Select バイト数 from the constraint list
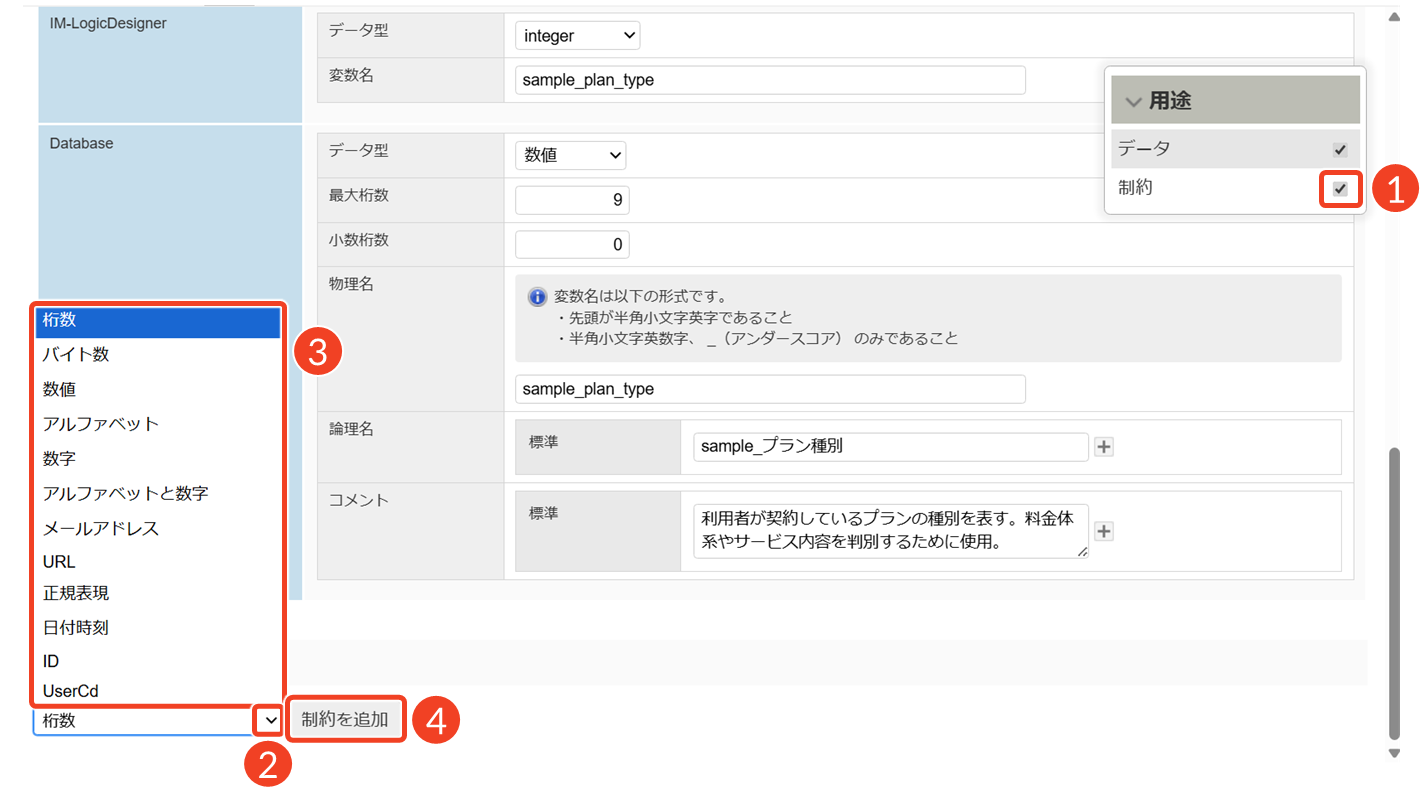1425x791 pixels. [76, 355]
